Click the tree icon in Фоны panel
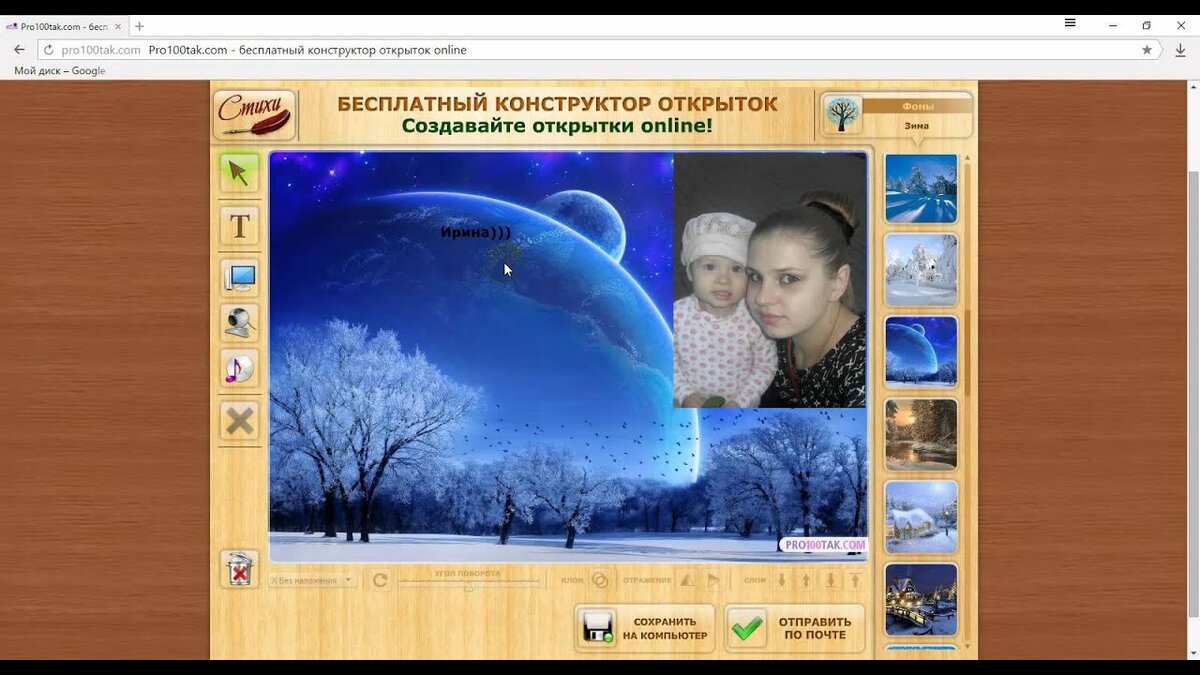The width and height of the screenshot is (1200, 675). [x=843, y=115]
